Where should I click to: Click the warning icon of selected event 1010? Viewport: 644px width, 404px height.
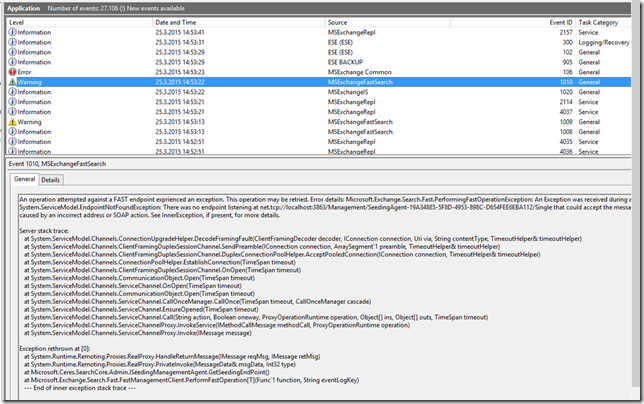coord(13,82)
